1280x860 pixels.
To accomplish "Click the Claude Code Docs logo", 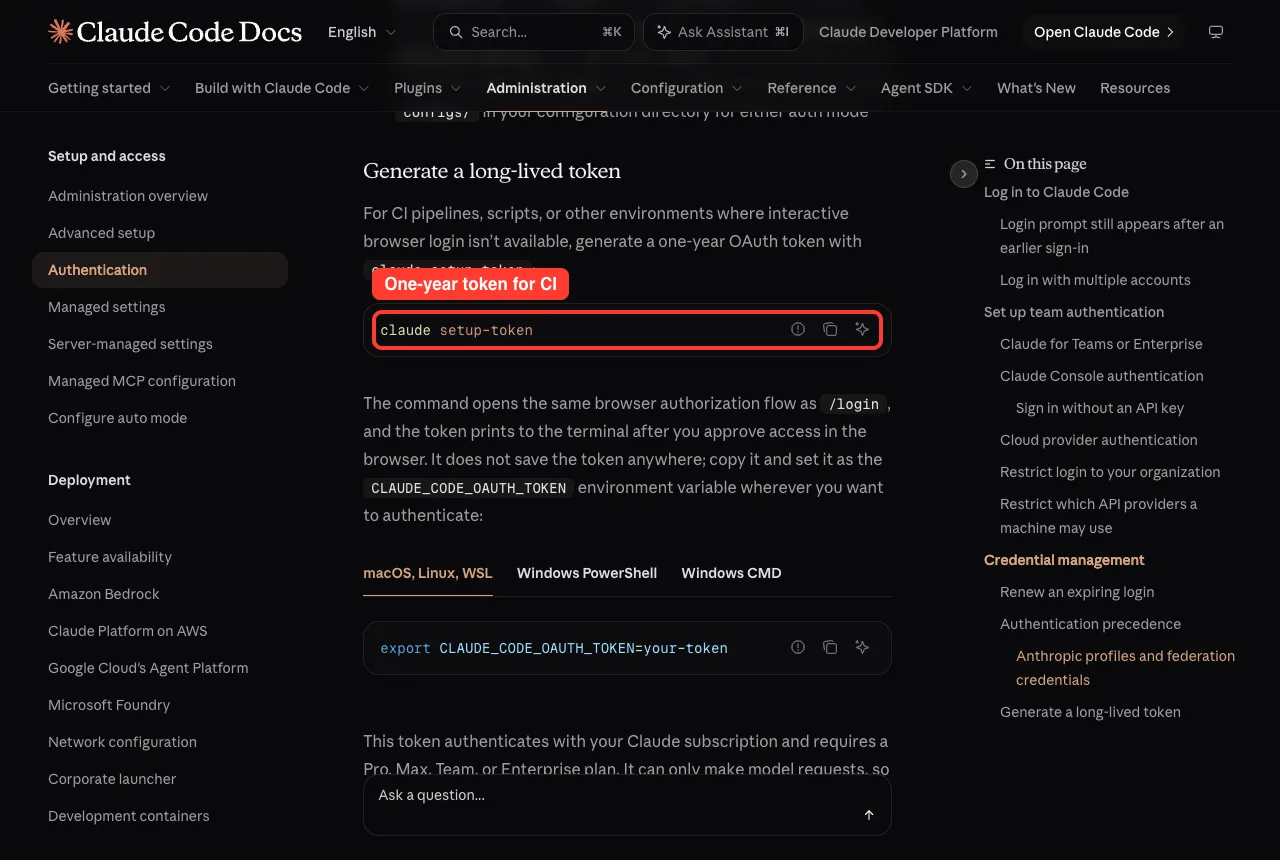I will point(175,32).
